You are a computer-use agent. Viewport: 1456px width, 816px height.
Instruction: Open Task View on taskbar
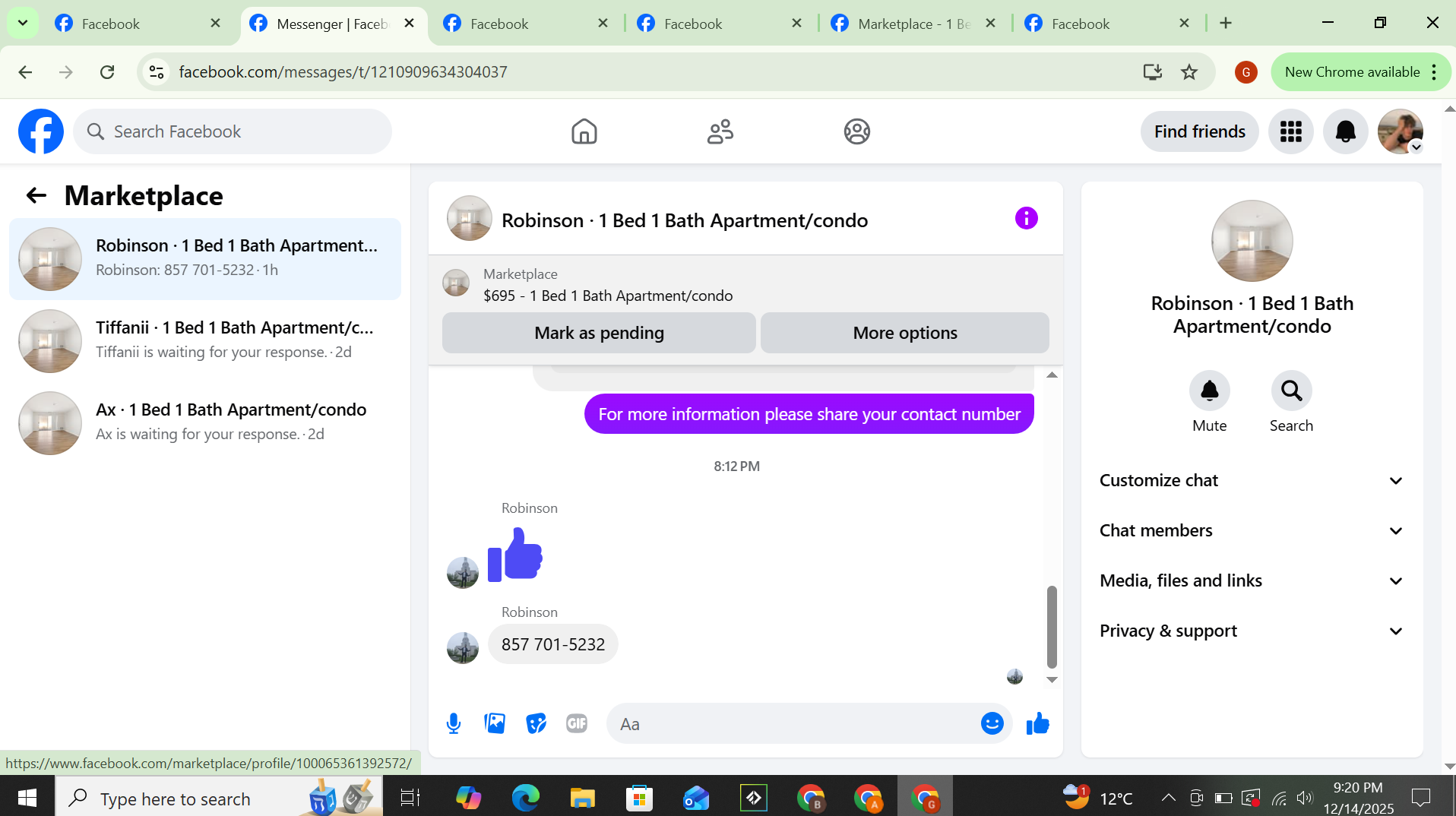point(410,798)
